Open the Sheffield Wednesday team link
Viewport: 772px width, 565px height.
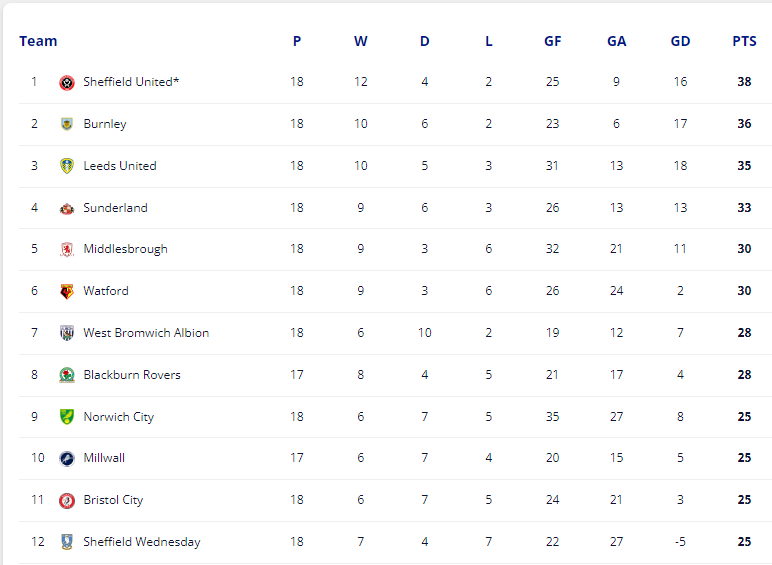(142, 542)
